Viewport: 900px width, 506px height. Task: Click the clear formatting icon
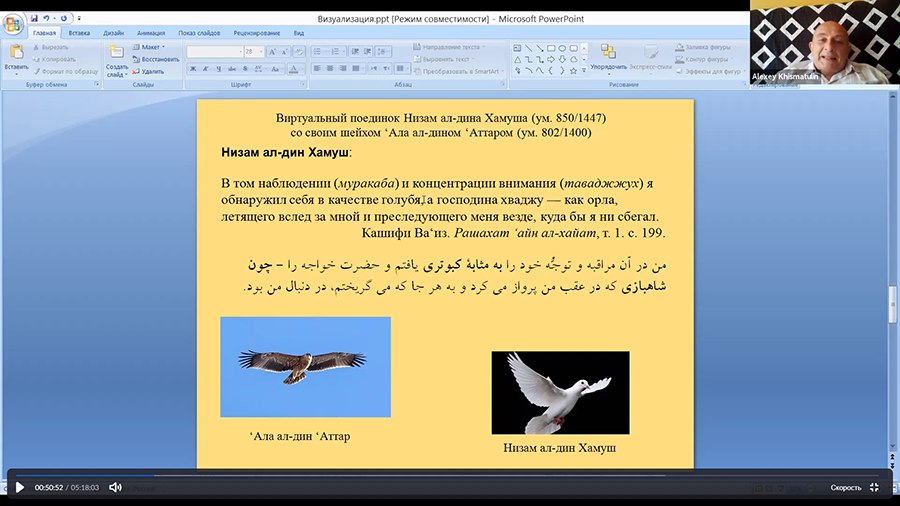click(x=298, y=52)
